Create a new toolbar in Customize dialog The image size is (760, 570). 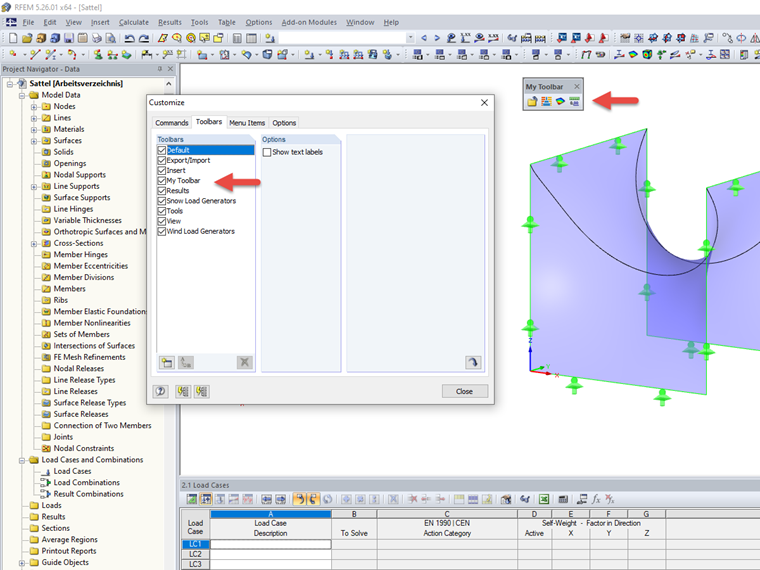click(x=167, y=363)
